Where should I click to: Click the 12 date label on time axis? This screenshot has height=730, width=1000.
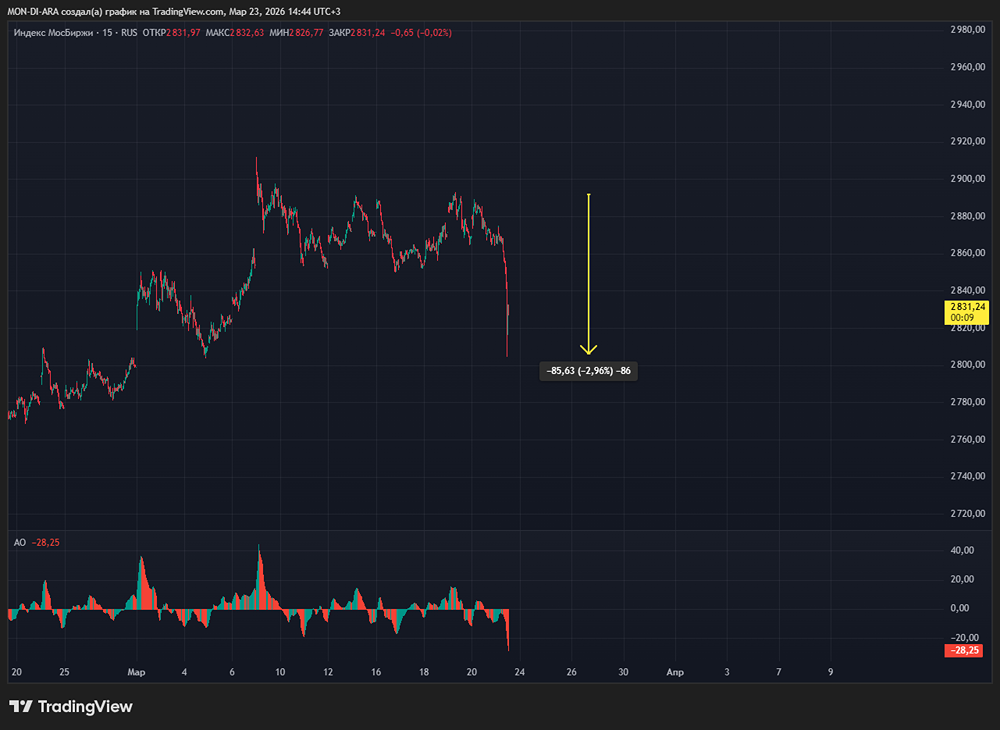pos(328,672)
